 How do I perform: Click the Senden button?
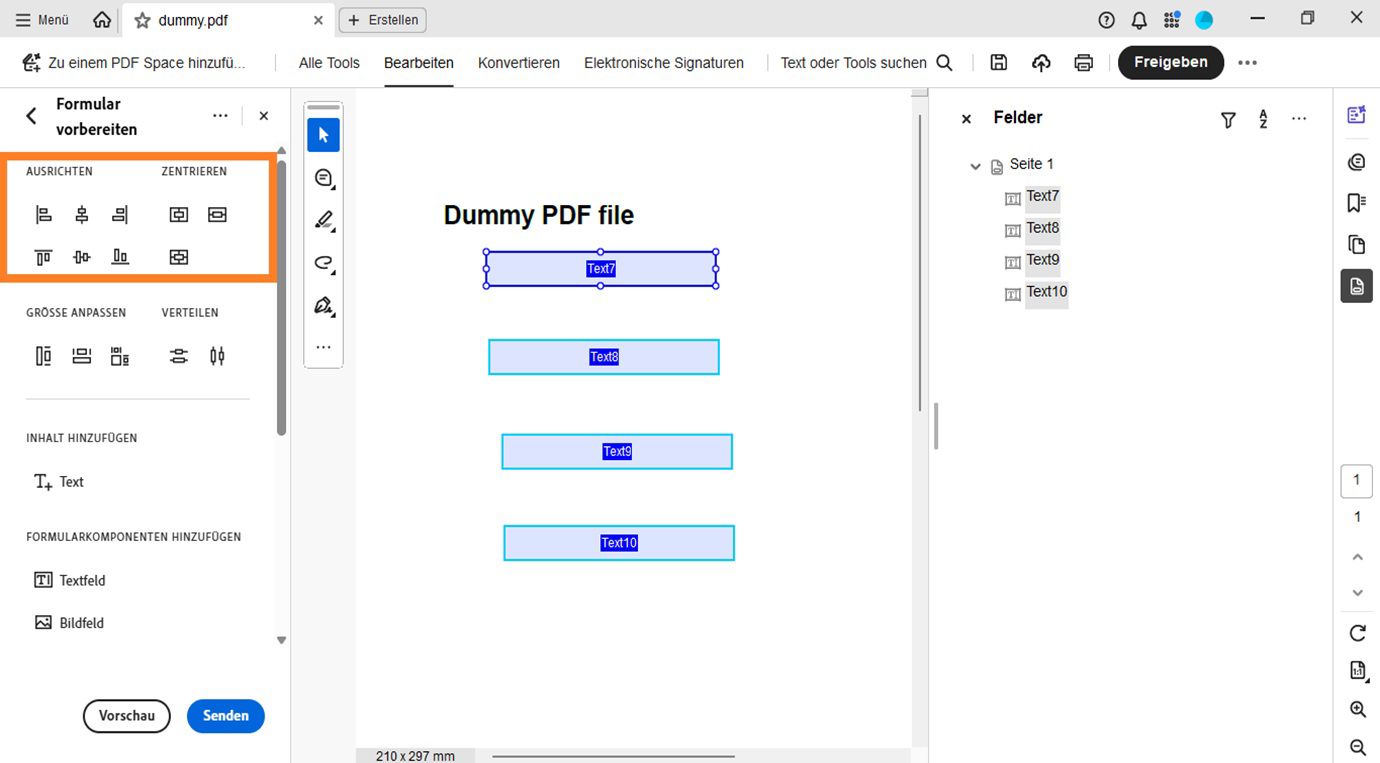pyautogui.click(x=226, y=716)
